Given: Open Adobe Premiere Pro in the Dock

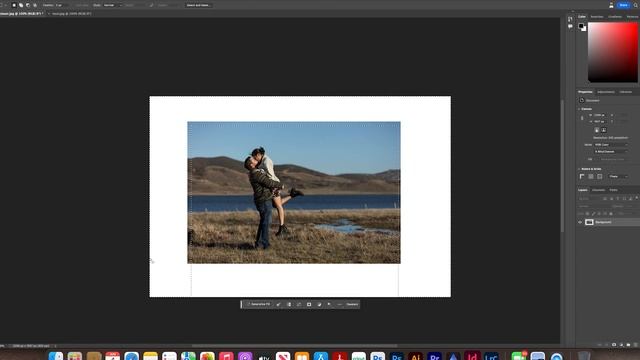Looking at the screenshot, I should click(434, 357).
